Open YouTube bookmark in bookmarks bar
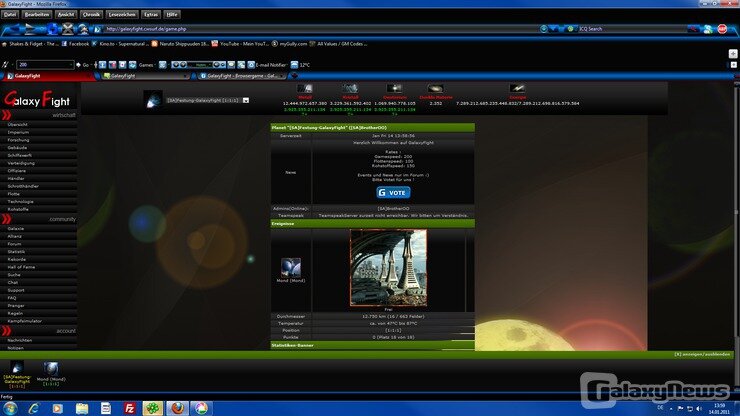This screenshot has height=416, width=740. coord(240,44)
